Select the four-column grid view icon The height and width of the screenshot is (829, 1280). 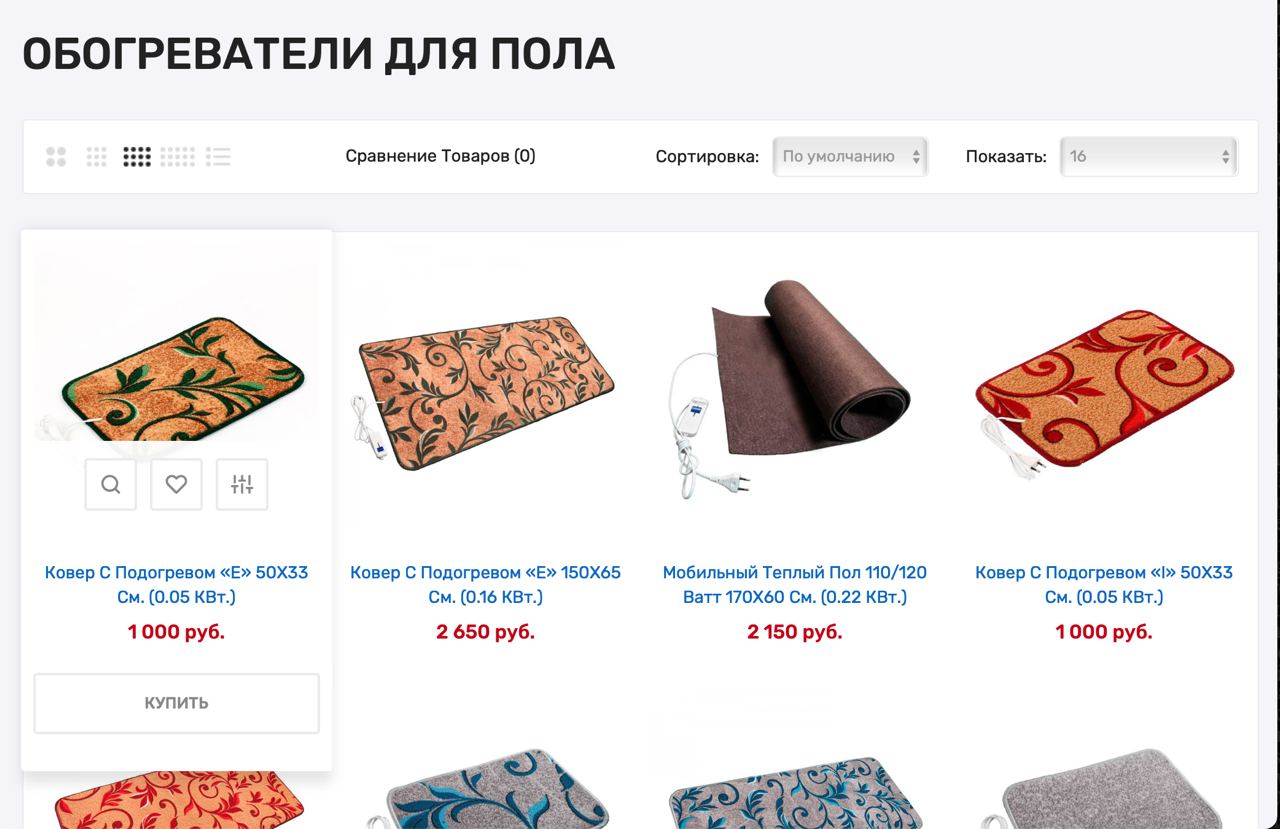(137, 157)
